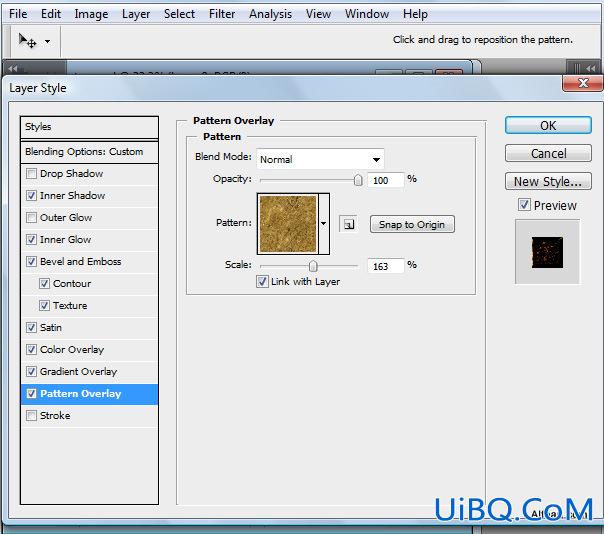Select the Inner Glow label
Screen dimensions: 604x534
pos(65,240)
